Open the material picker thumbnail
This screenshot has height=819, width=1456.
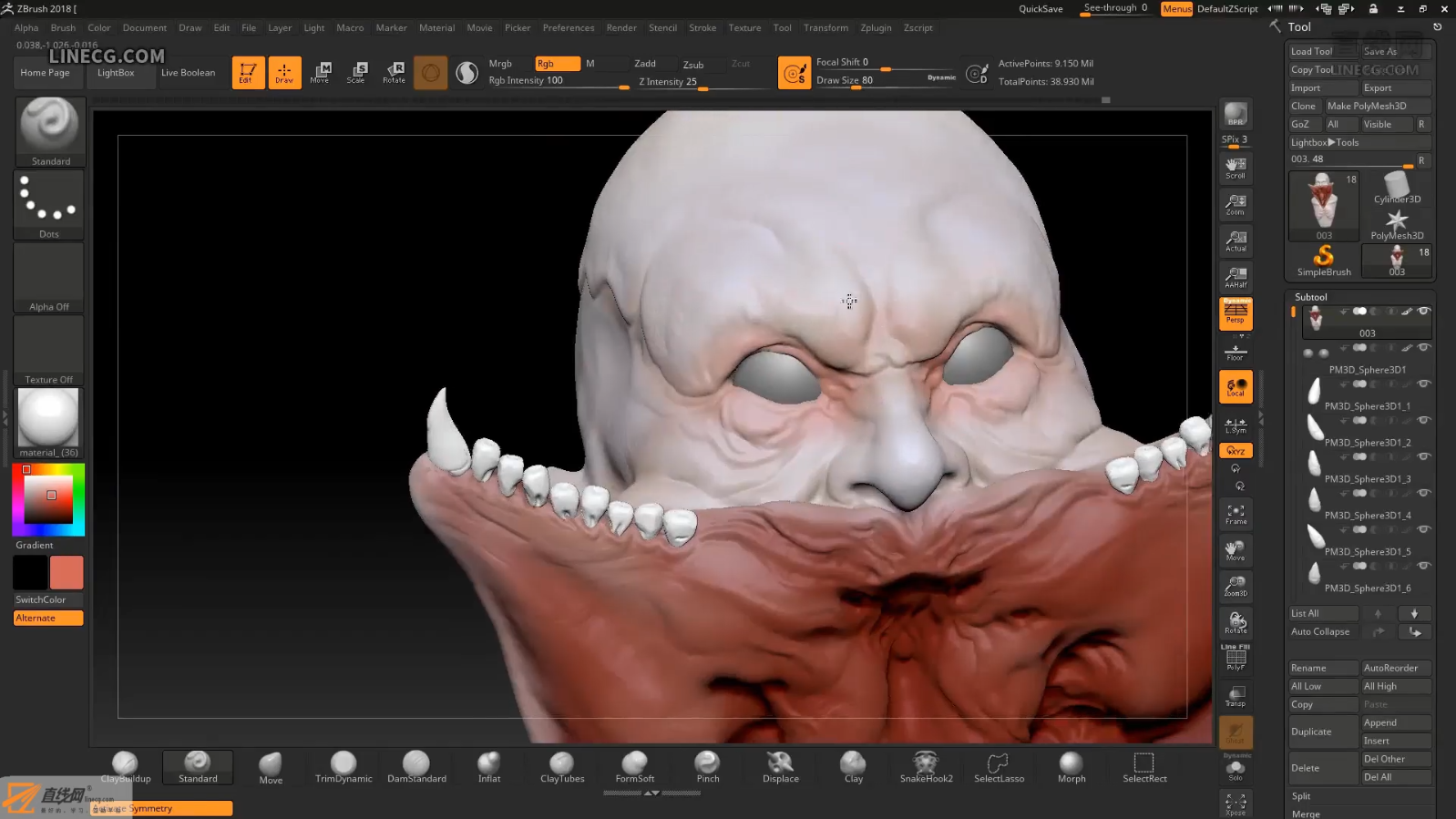click(x=49, y=423)
